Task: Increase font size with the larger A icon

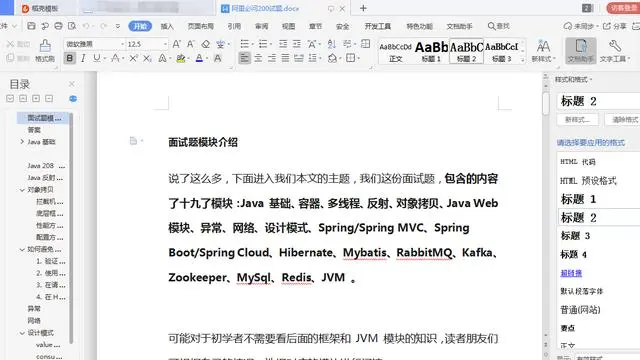Action: 176,44
